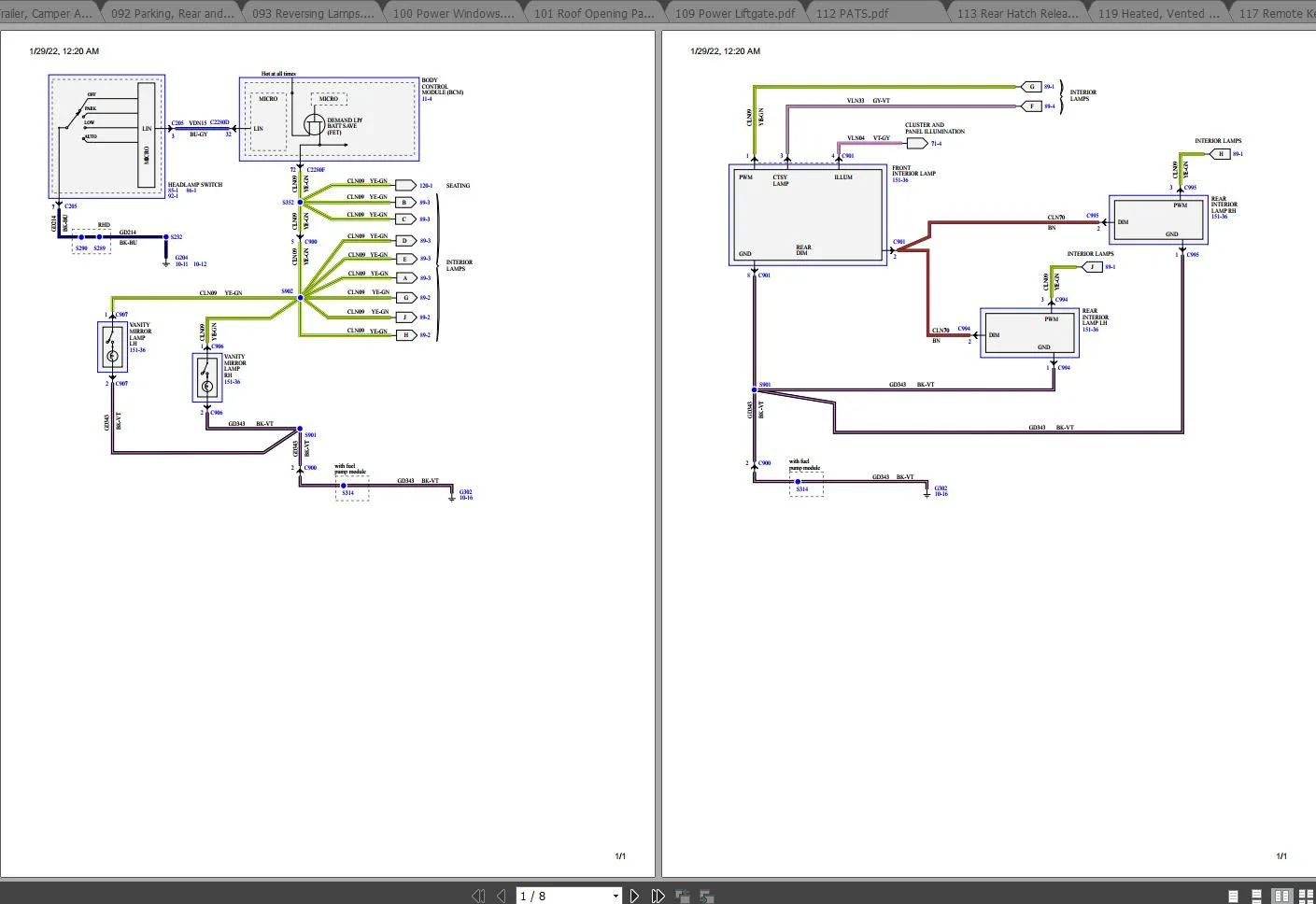
Task: Click the right page timestamp 1/29/22, 12:20 AM
Action: pyautogui.click(x=726, y=51)
